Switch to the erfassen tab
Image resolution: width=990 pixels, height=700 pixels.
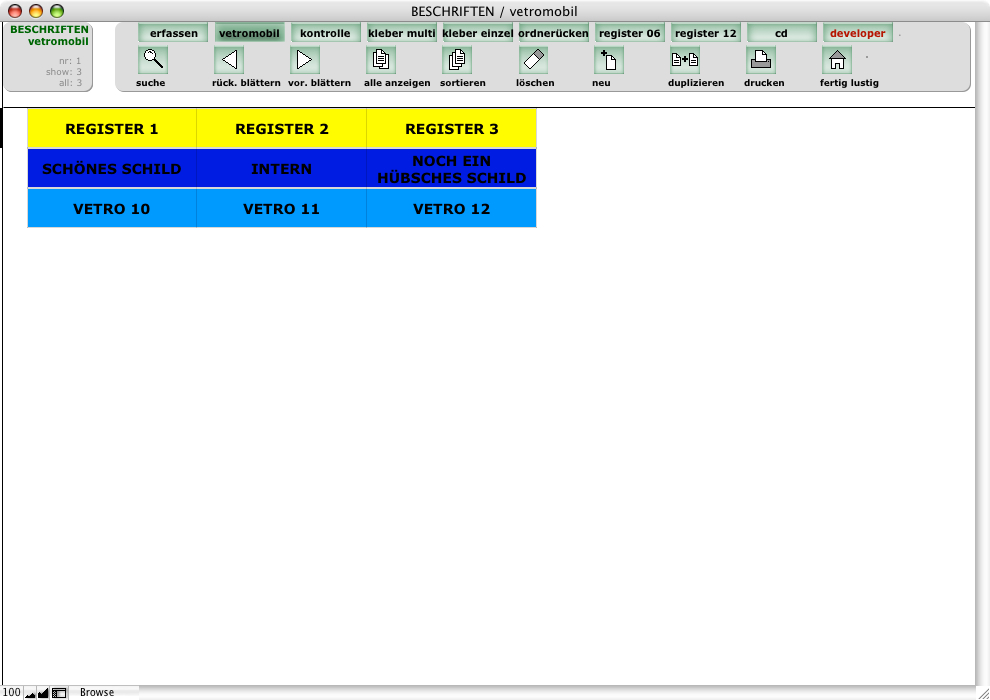point(173,33)
